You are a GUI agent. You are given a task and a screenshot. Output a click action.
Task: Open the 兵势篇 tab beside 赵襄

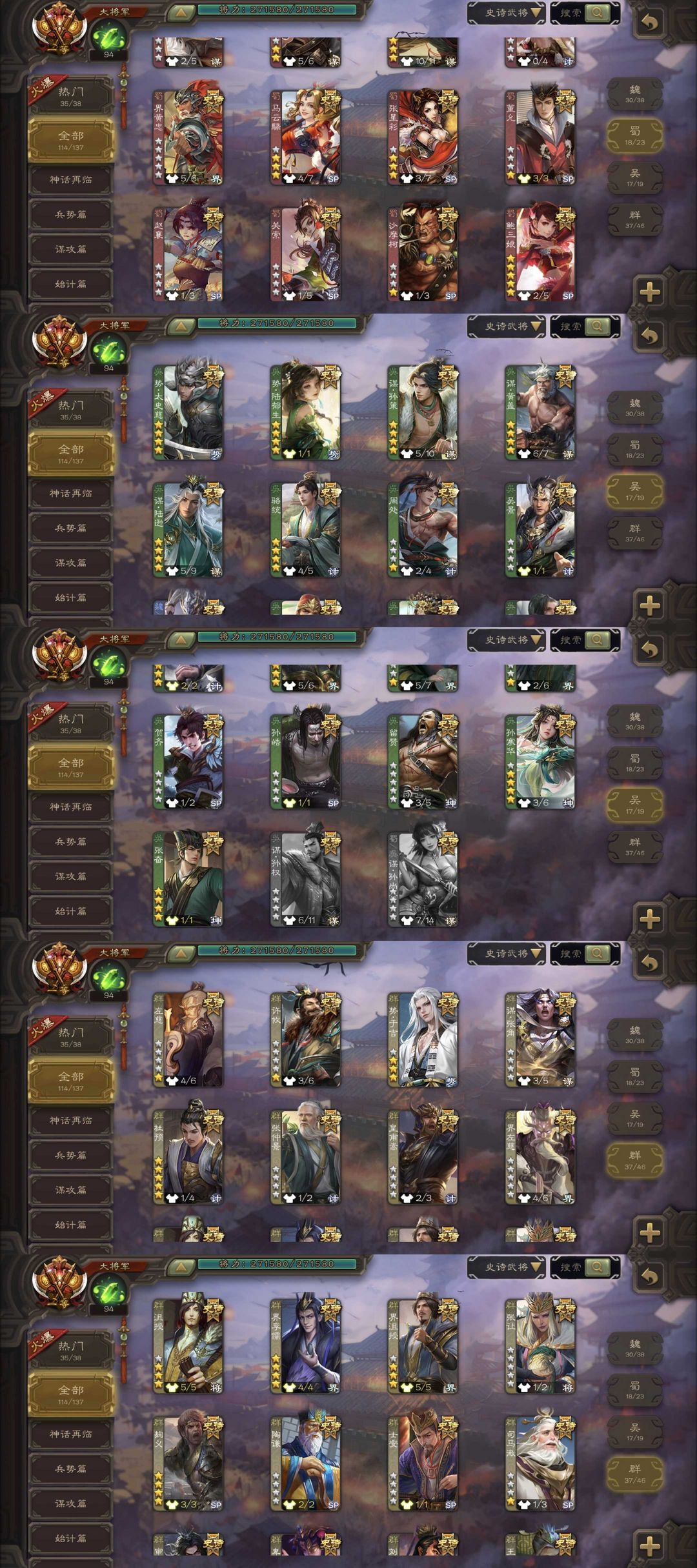click(x=71, y=214)
